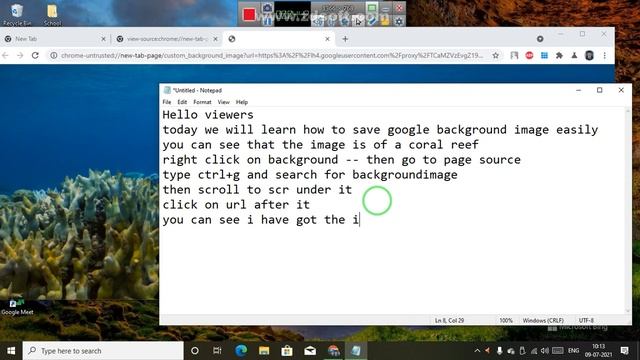Open Microsoft Store from taskbar
Viewport: 640px width, 360px height.
point(287,351)
